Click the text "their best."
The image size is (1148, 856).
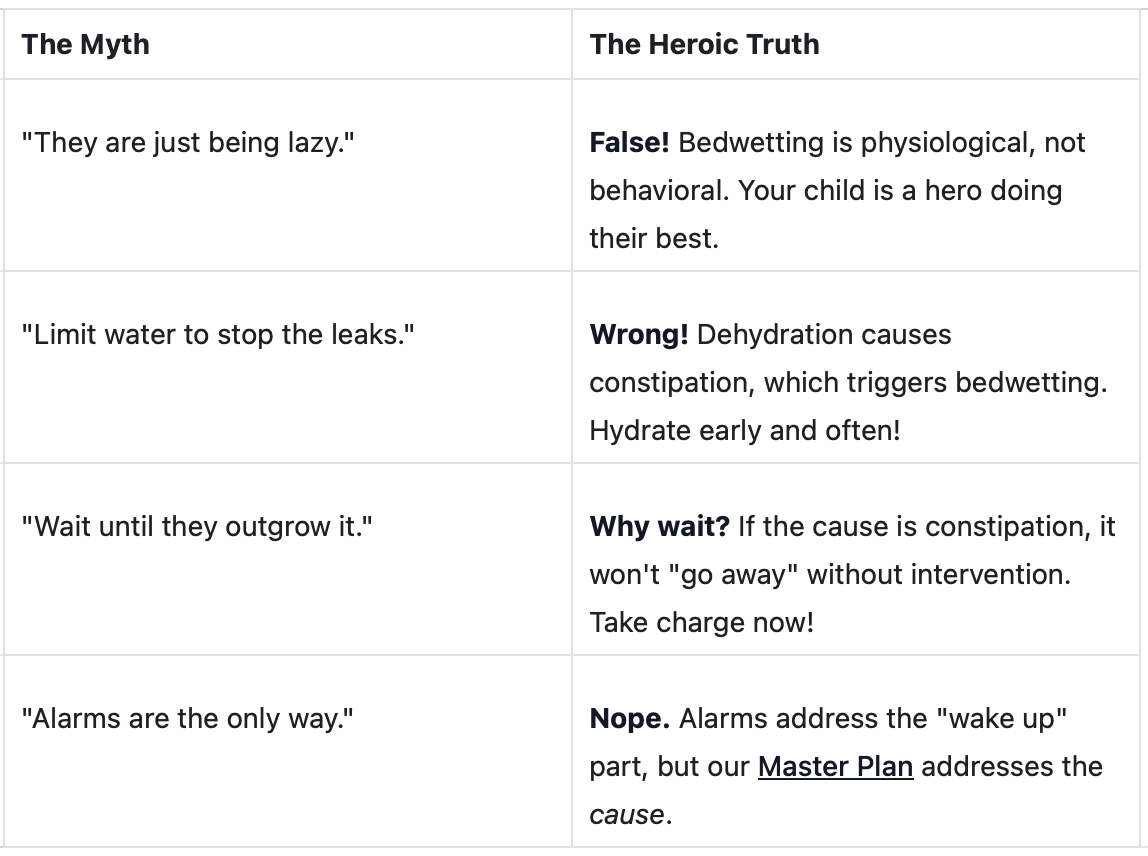[x=654, y=238]
